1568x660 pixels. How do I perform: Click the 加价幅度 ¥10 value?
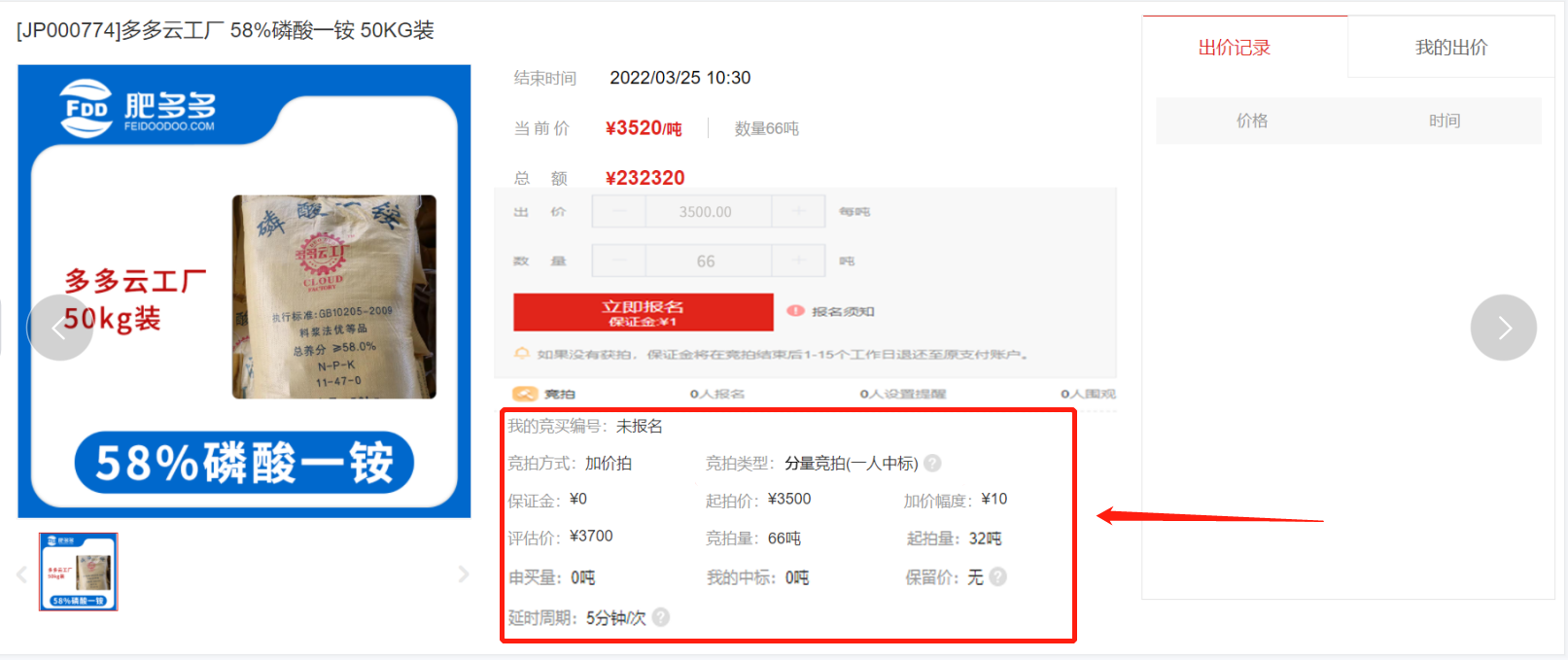[x=994, y=500]
